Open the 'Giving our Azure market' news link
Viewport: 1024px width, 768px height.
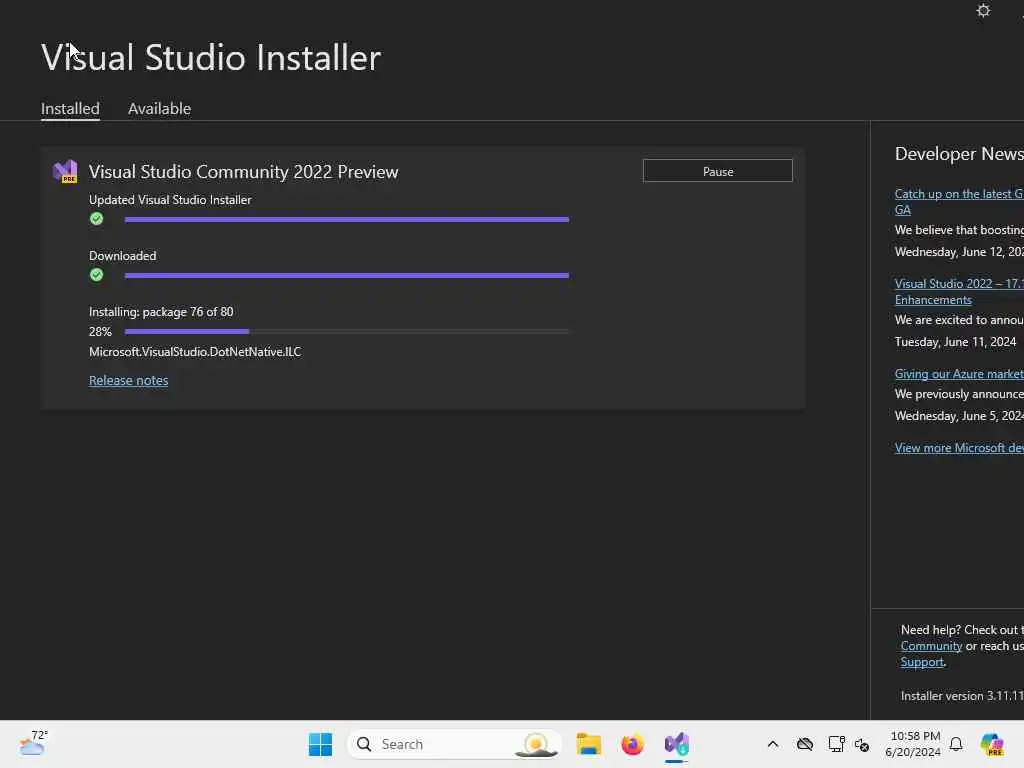[959, 374]
